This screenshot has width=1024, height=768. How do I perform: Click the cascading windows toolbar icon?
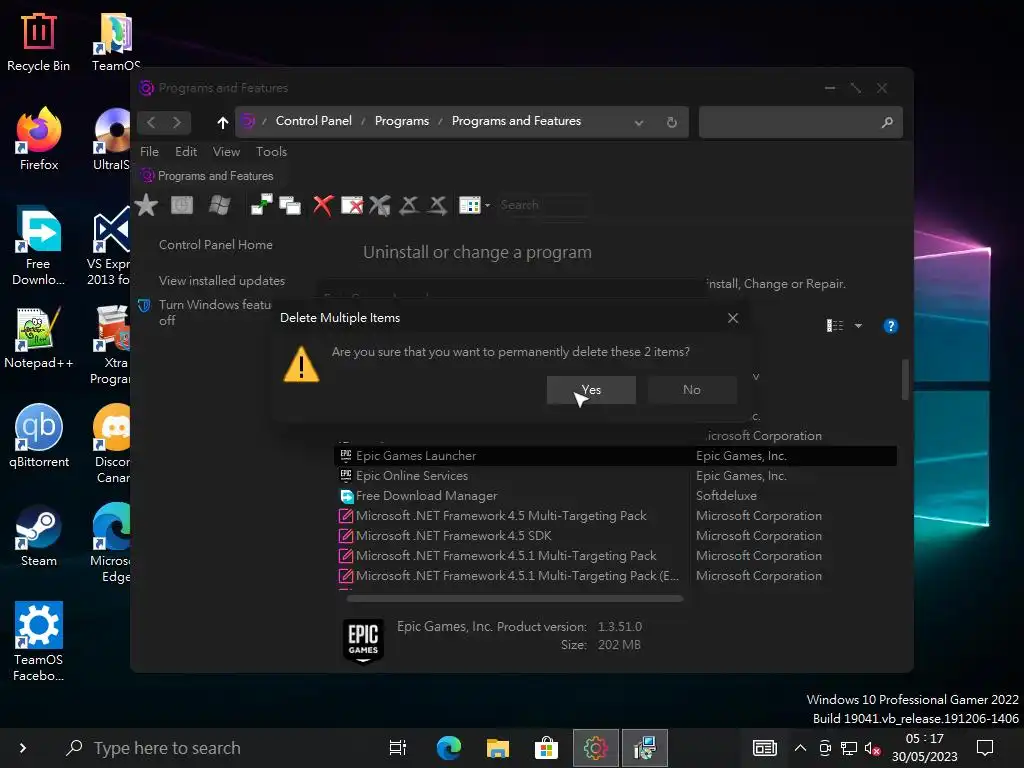click(290, 205)
